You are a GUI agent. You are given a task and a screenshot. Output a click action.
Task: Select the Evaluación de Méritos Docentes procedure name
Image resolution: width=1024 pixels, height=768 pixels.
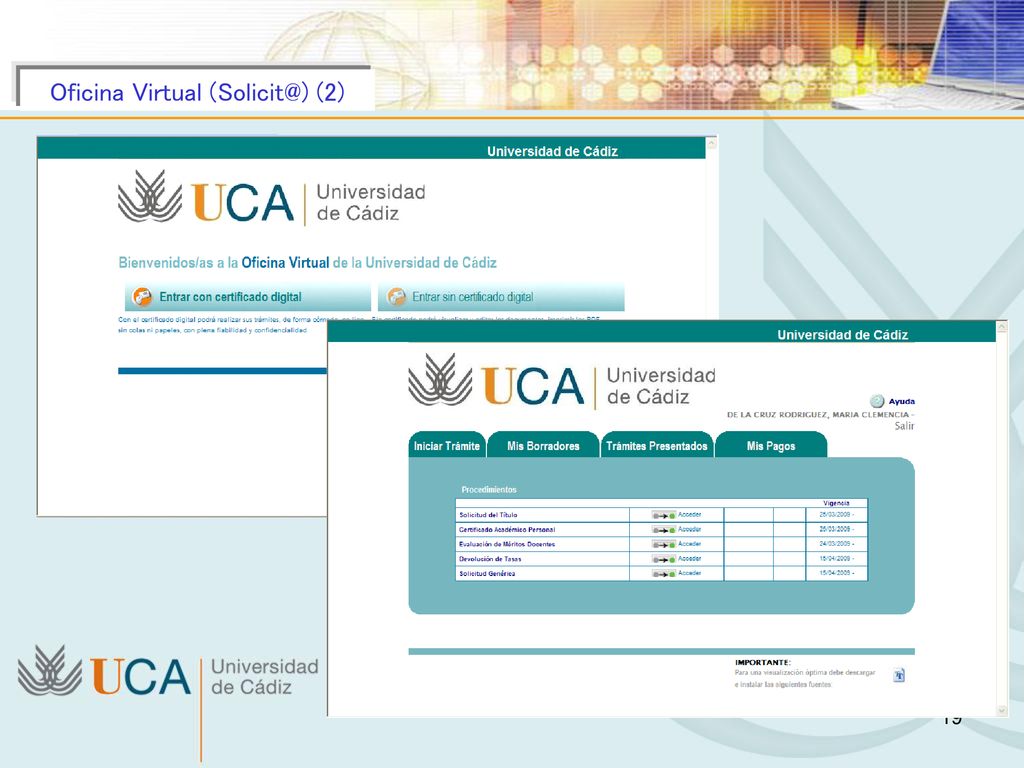tap(507, 545)
